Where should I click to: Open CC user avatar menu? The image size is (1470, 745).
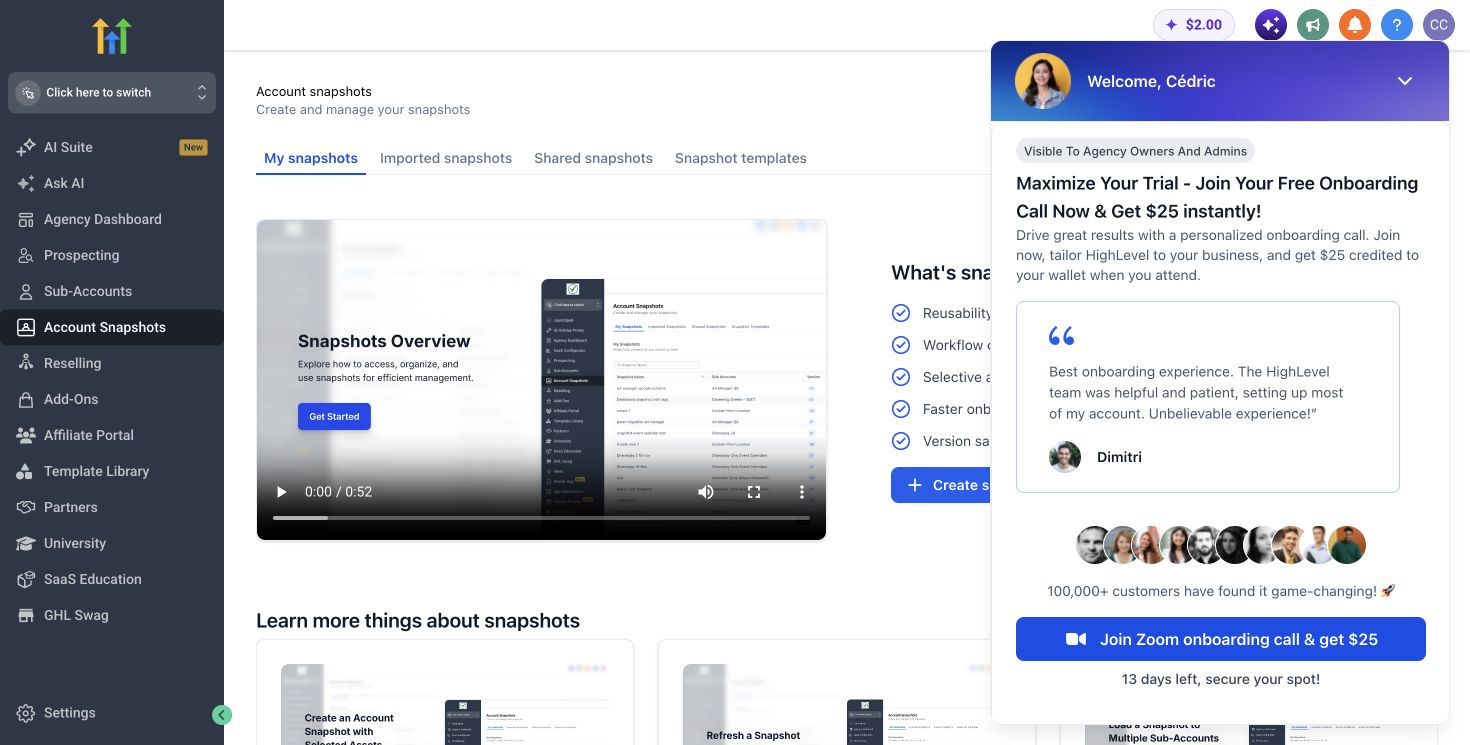pyautogui.click(x=1439, y=25)
